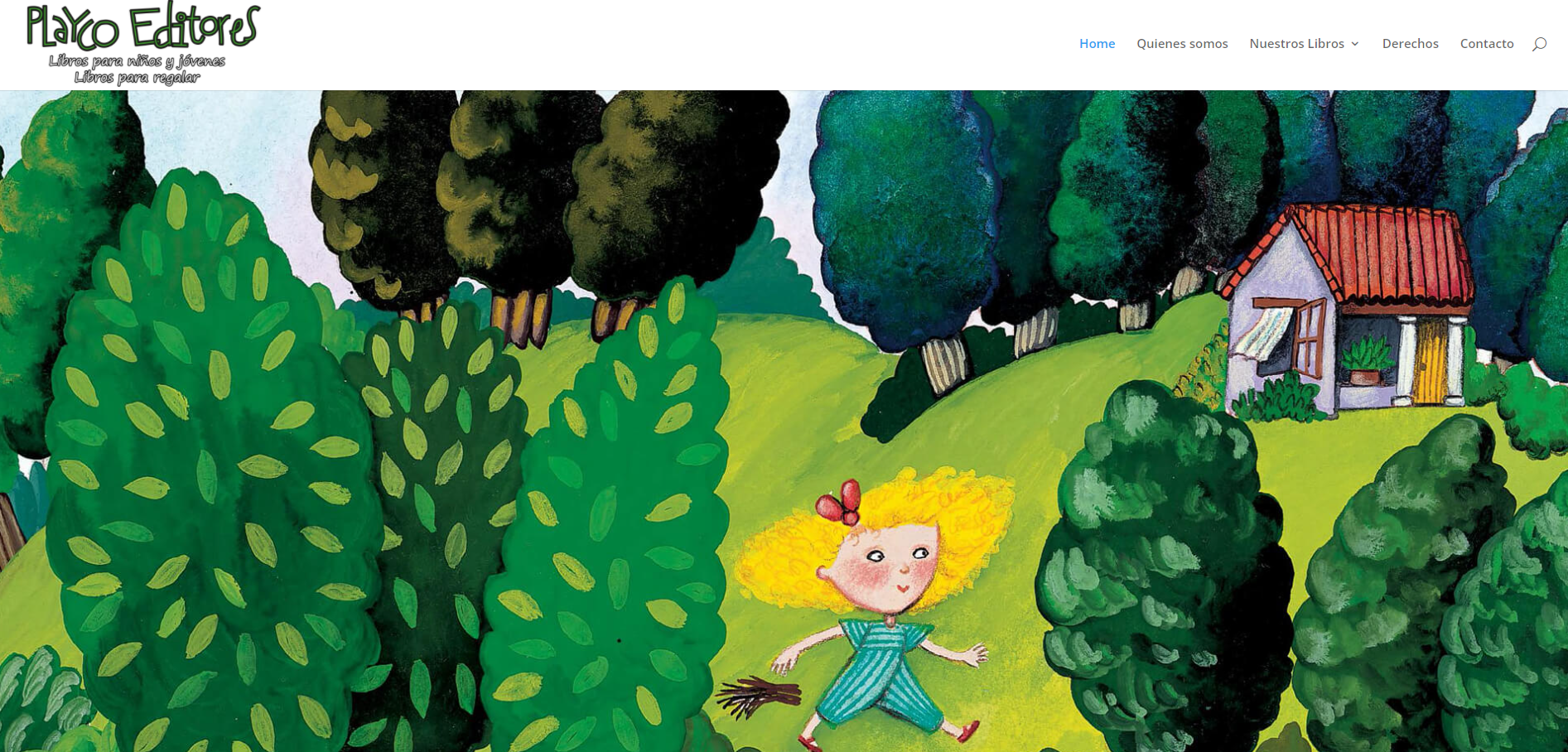Open the Nuestros Libros menu

[1297, 44]
